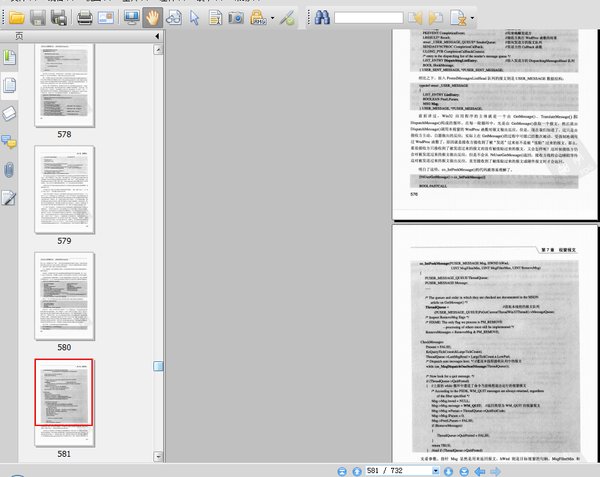Open a file with the folder icon
The image size is (600, 477).
click(17, 18)
